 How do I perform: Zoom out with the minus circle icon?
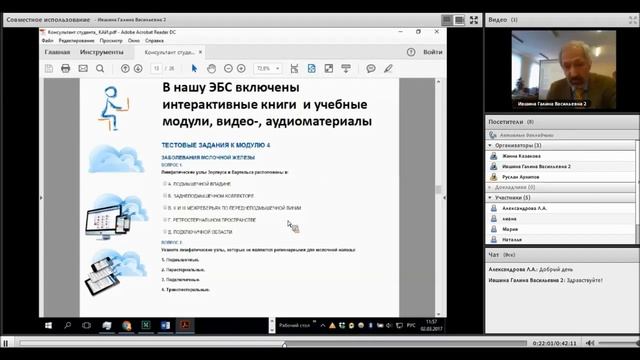coord(228,69)
